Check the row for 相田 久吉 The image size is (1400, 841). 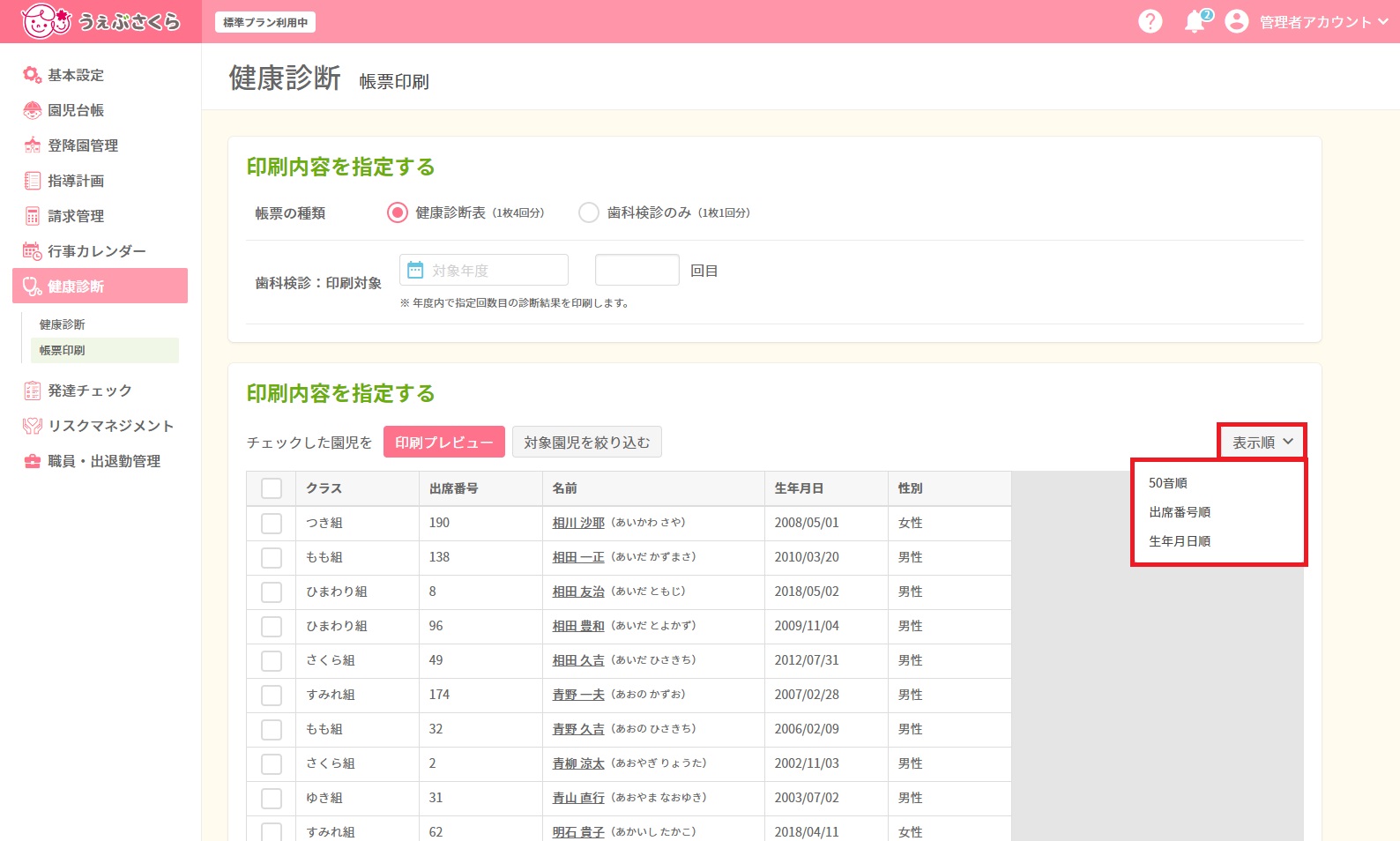pos(272,661)
